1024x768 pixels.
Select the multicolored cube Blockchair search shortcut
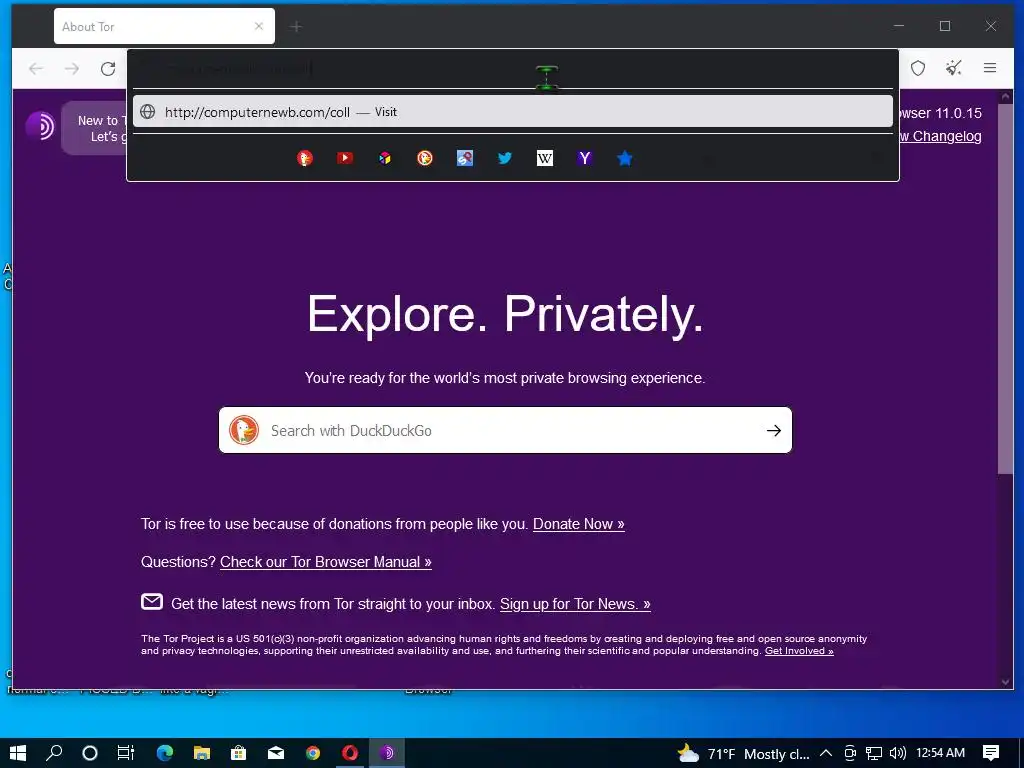click(385, 158)
